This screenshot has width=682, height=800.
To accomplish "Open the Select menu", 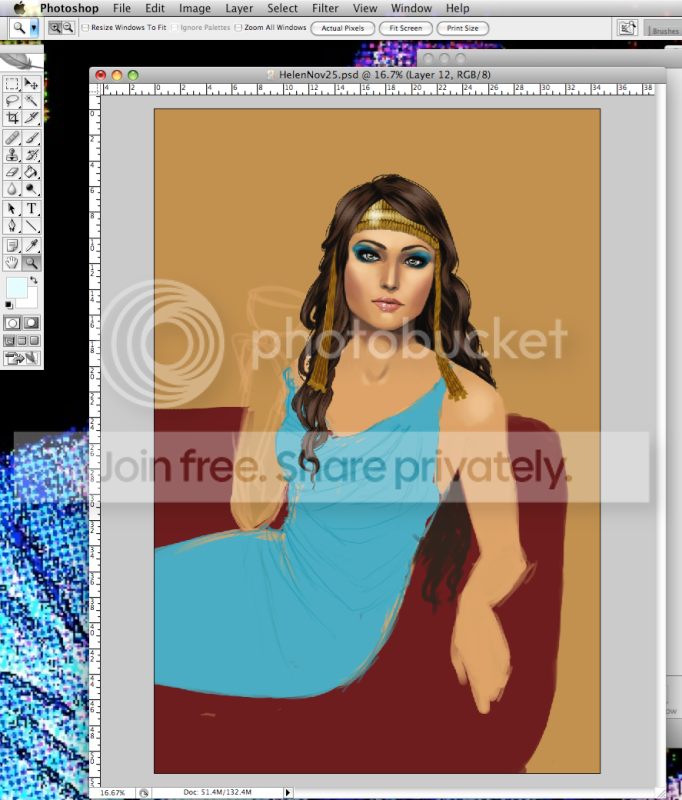I will (x=282, y=8).
